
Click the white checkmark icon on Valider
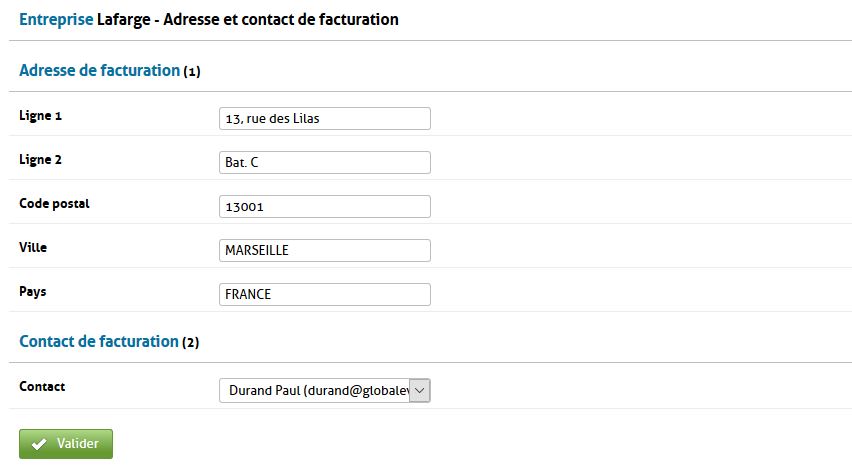click(x=39, y=444)
